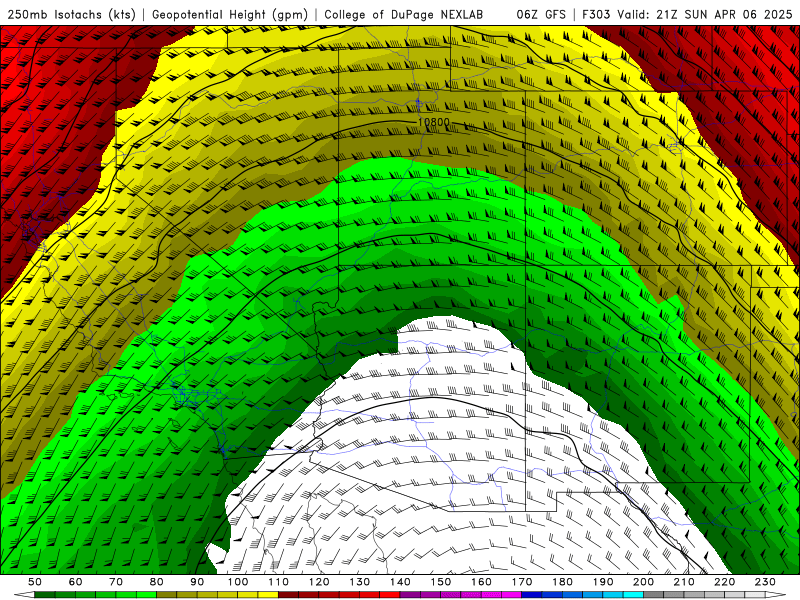Click the dark maroon swatch right of 110
The width and height of the screenshot is (800, 600).
coord(288,595)
